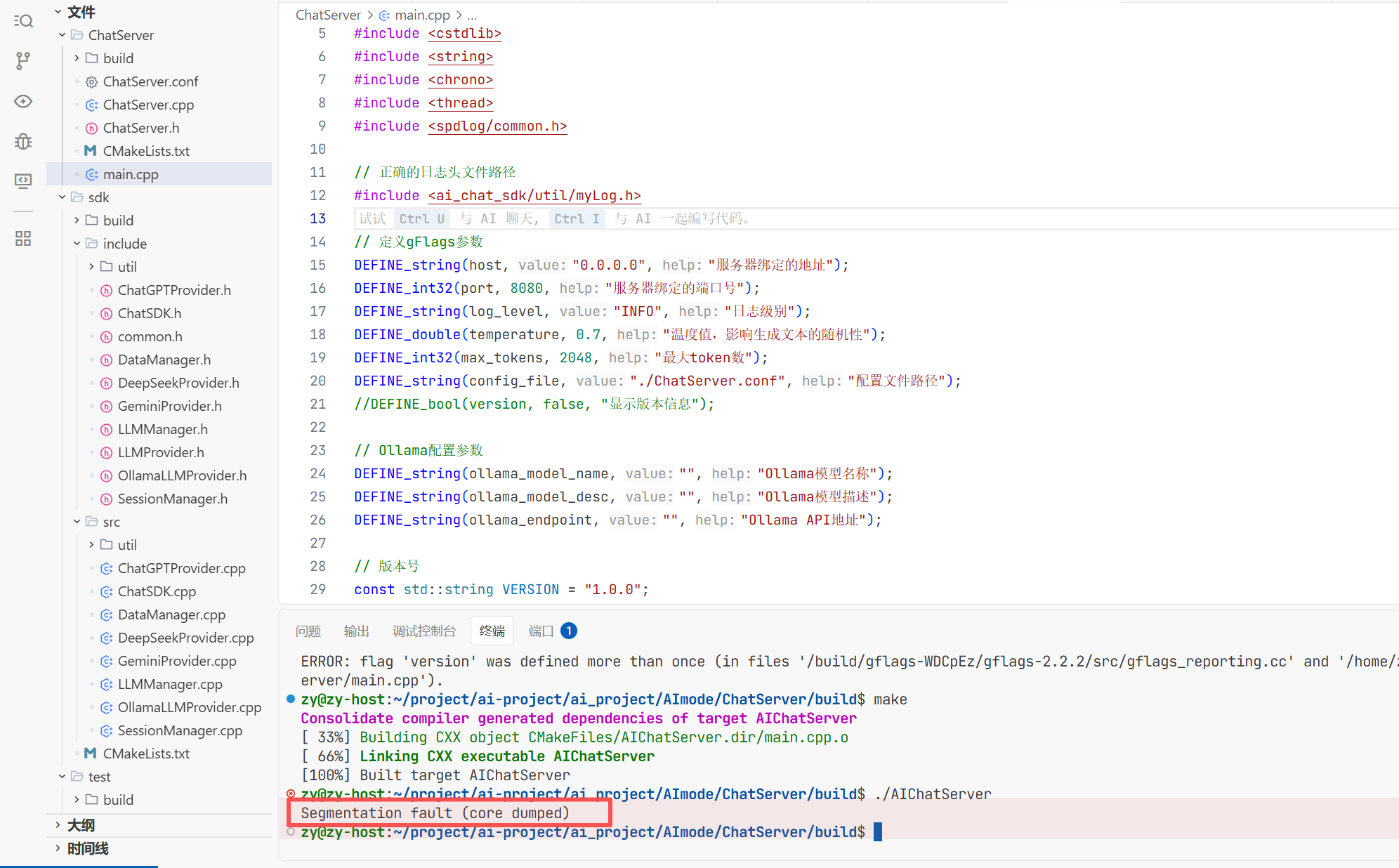Open ChatServer.conf gear file
The width and height of the screenshot is (1399, 868).
click(150, 81)
